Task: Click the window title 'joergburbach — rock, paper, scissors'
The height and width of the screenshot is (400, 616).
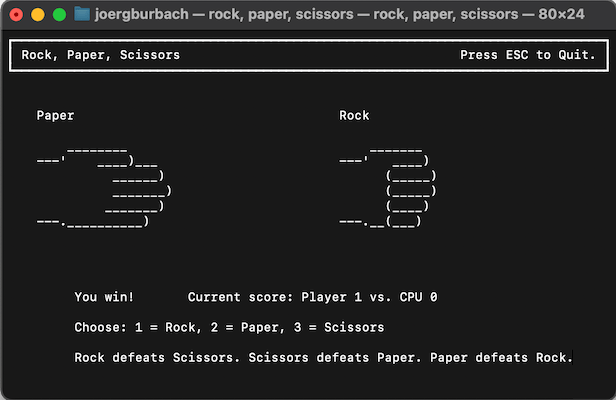Action: (x=339, y=15)
